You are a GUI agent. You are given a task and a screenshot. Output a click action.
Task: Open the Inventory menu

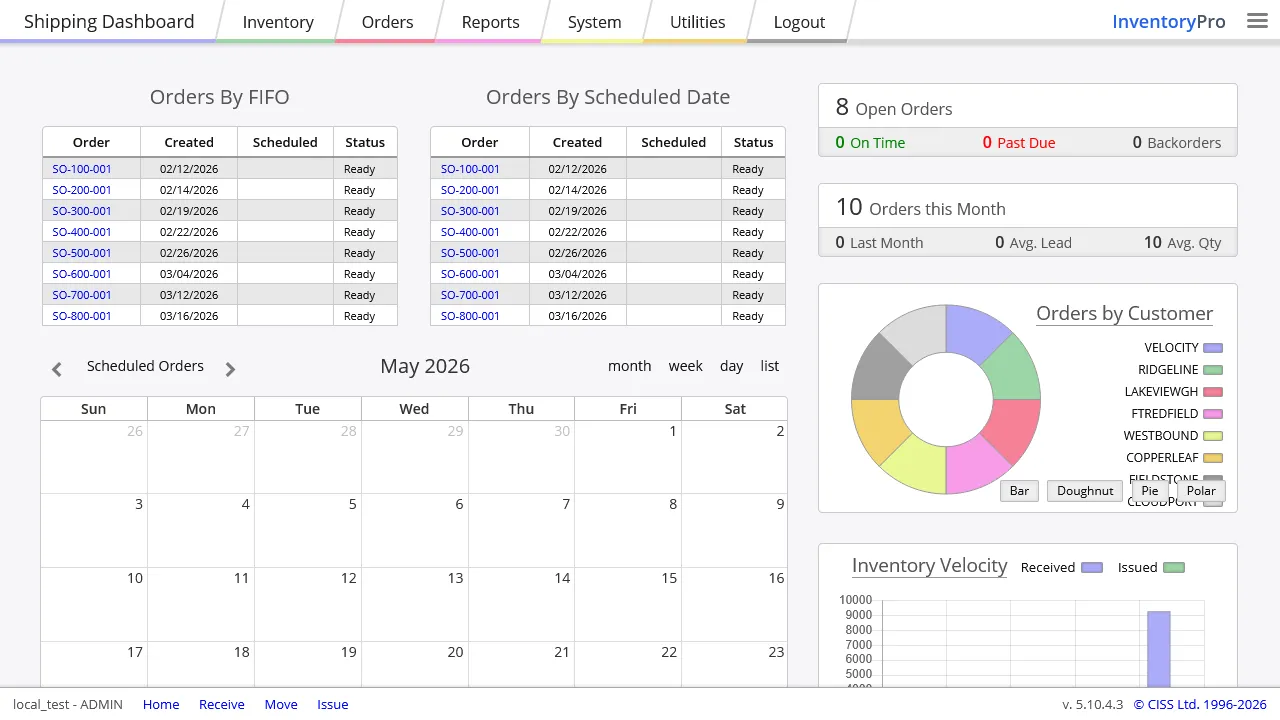click(x=278, y=22)
